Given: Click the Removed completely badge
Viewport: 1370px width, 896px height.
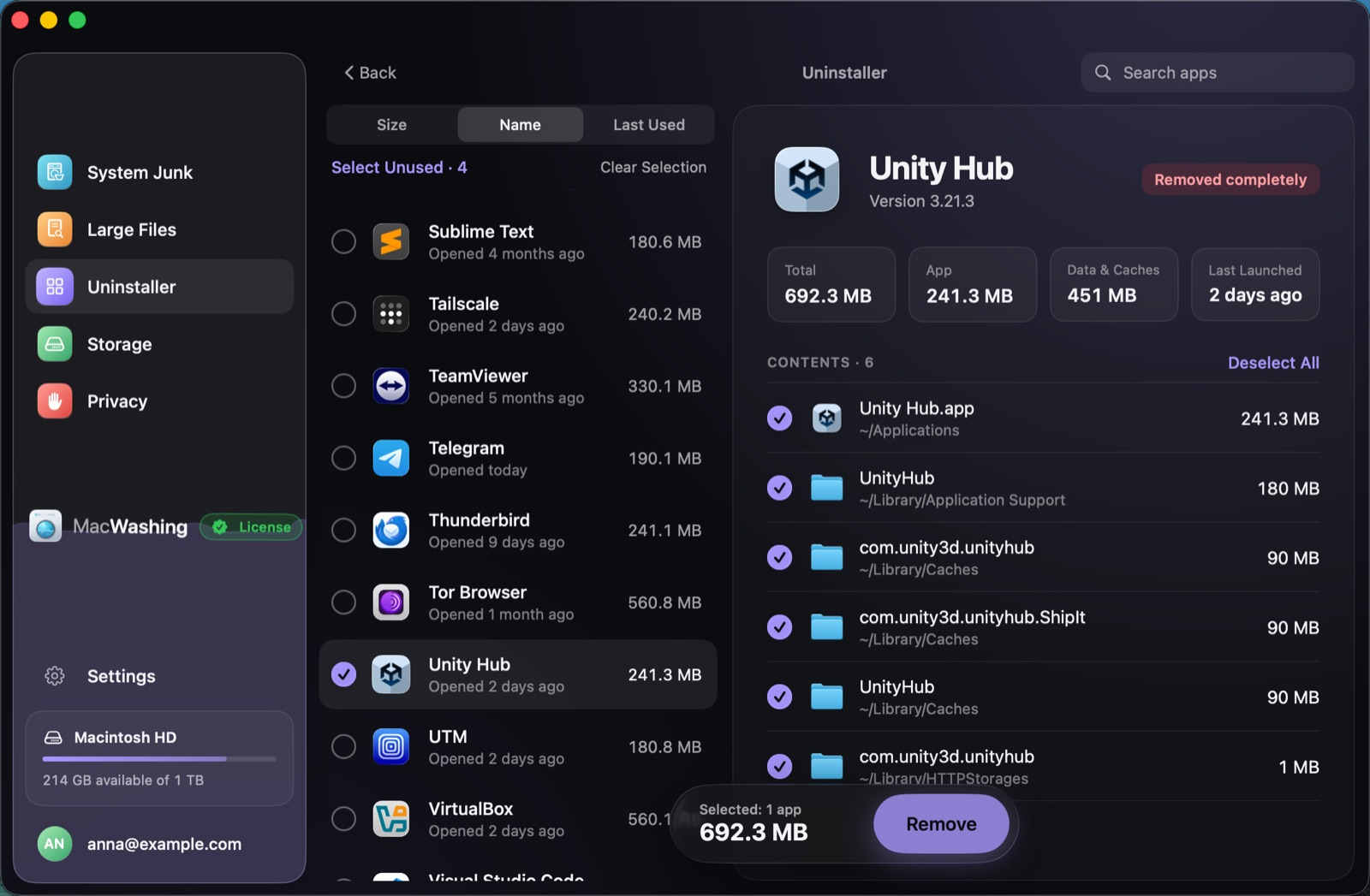Looking at the screenshot, I should [x=1230, y=180].
